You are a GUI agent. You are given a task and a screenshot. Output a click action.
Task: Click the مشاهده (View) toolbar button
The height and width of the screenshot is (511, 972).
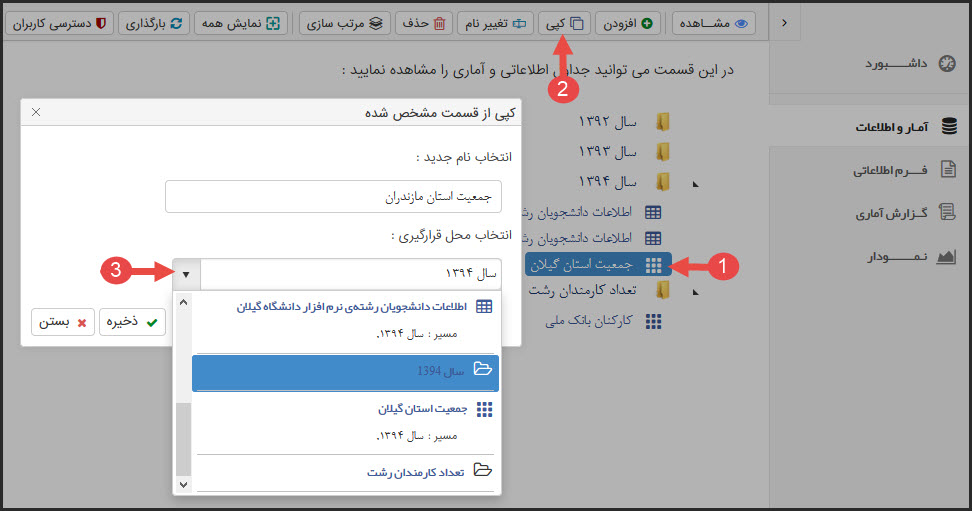[714, 22]
